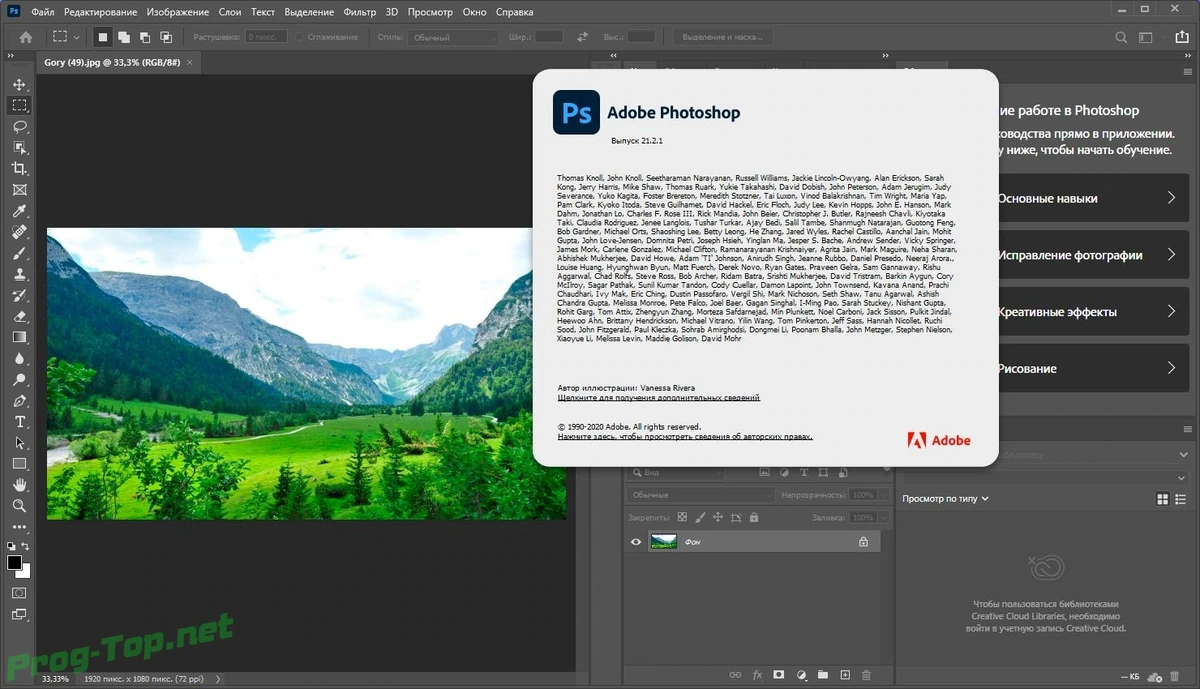Select the Dodge tool
The image size is (1200, 689).
tap(19, 380)
